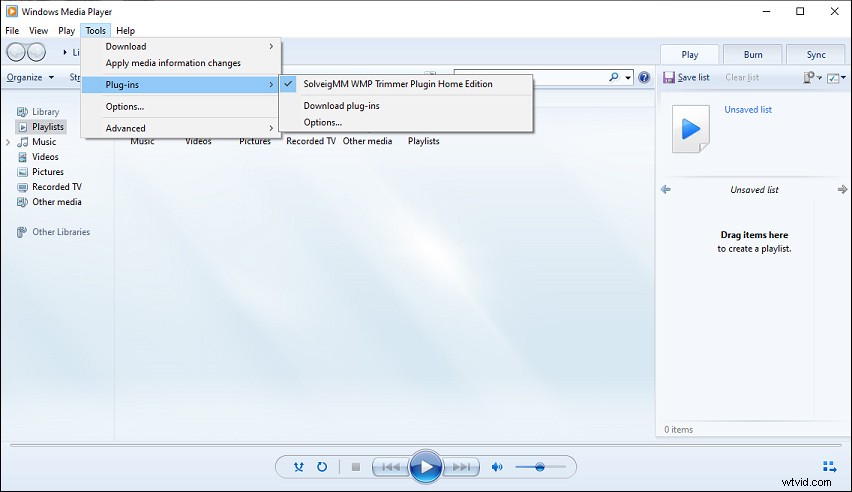Screen dimensions: 852x492
Task: Open the Recorded TV library column
Action: 311,141
